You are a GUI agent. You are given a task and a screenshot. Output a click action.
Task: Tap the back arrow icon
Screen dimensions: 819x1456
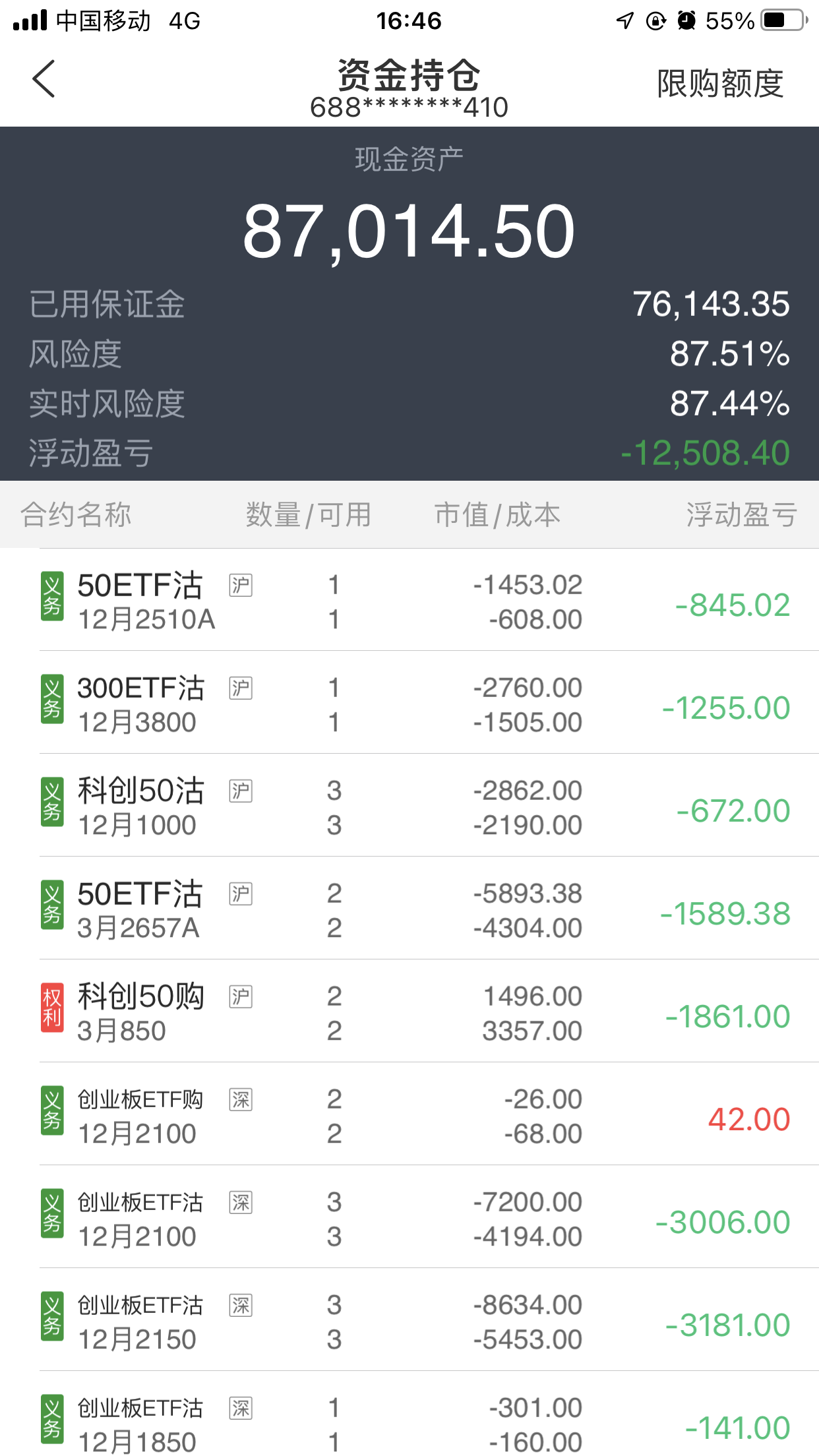point(44,79)
